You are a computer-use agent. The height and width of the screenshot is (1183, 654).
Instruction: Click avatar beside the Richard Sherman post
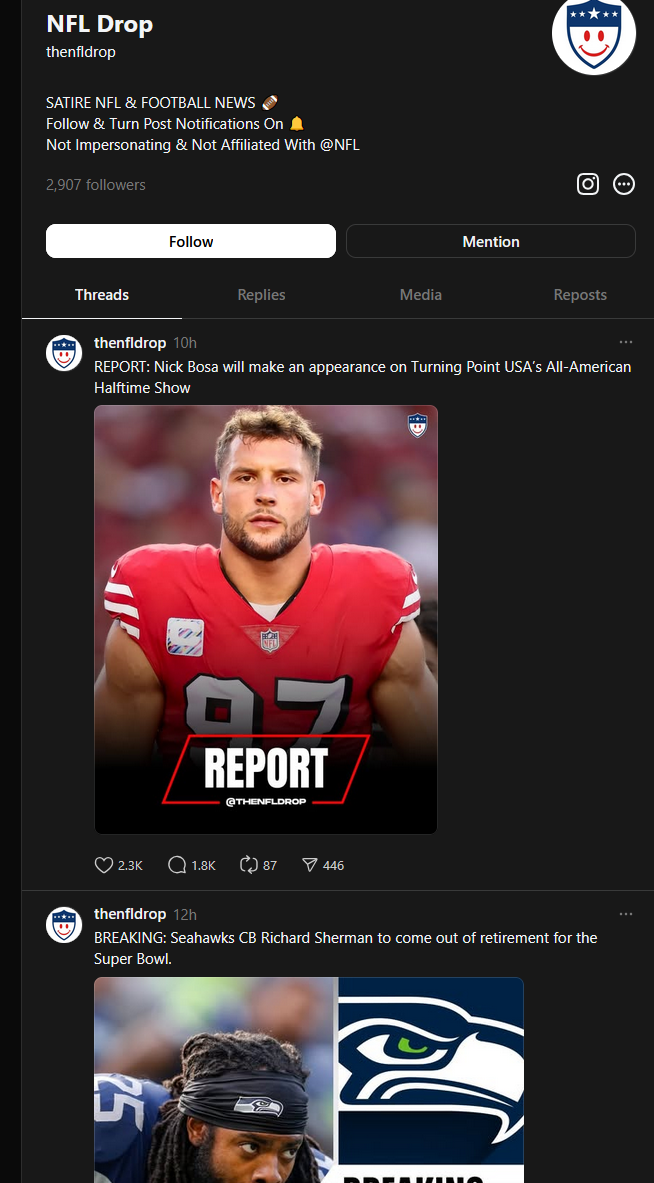click(x=64, y=924)
